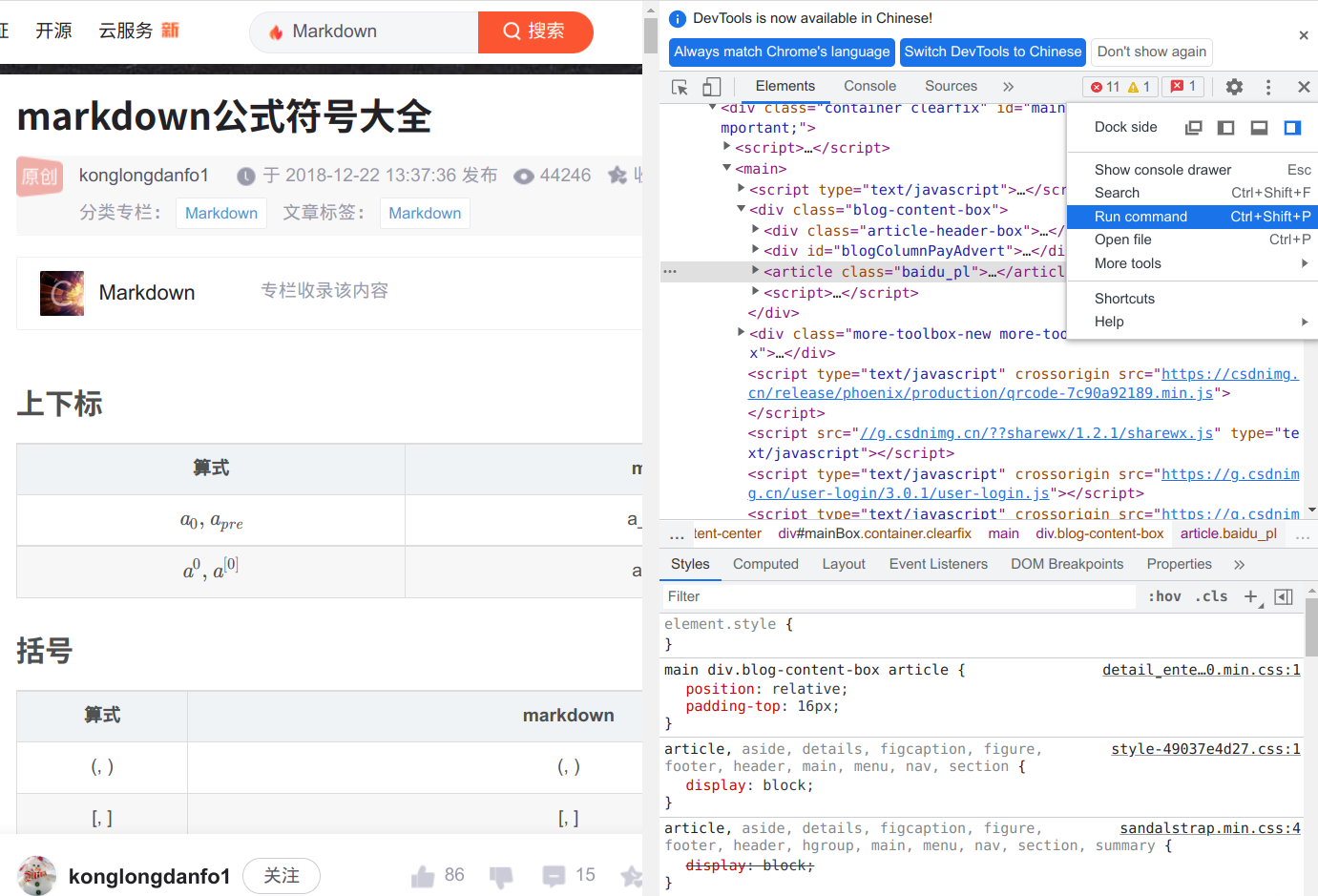Open the More tools submenu

1192,263
